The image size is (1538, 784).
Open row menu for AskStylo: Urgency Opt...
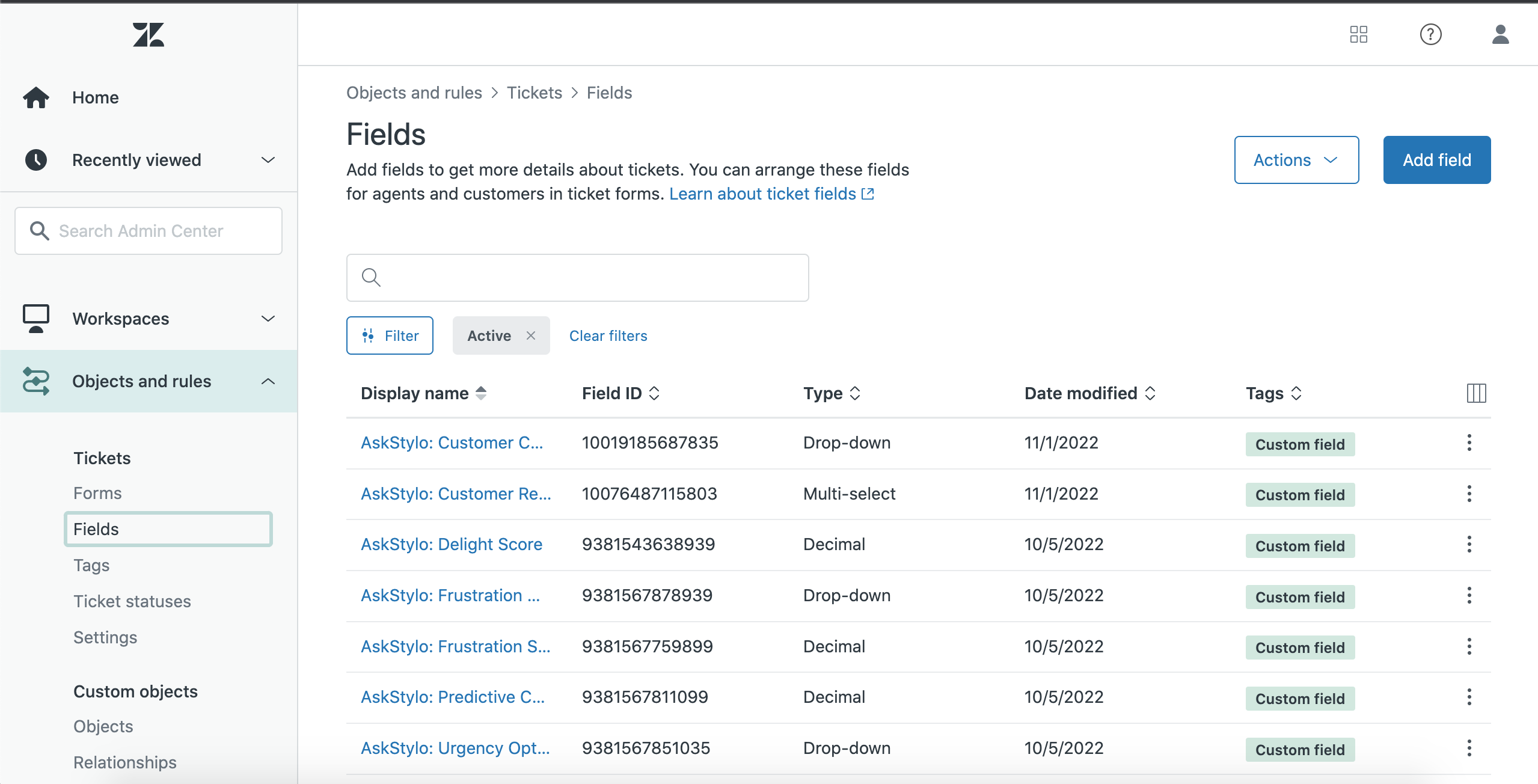pyautogui.click(x=1469, y=749)
